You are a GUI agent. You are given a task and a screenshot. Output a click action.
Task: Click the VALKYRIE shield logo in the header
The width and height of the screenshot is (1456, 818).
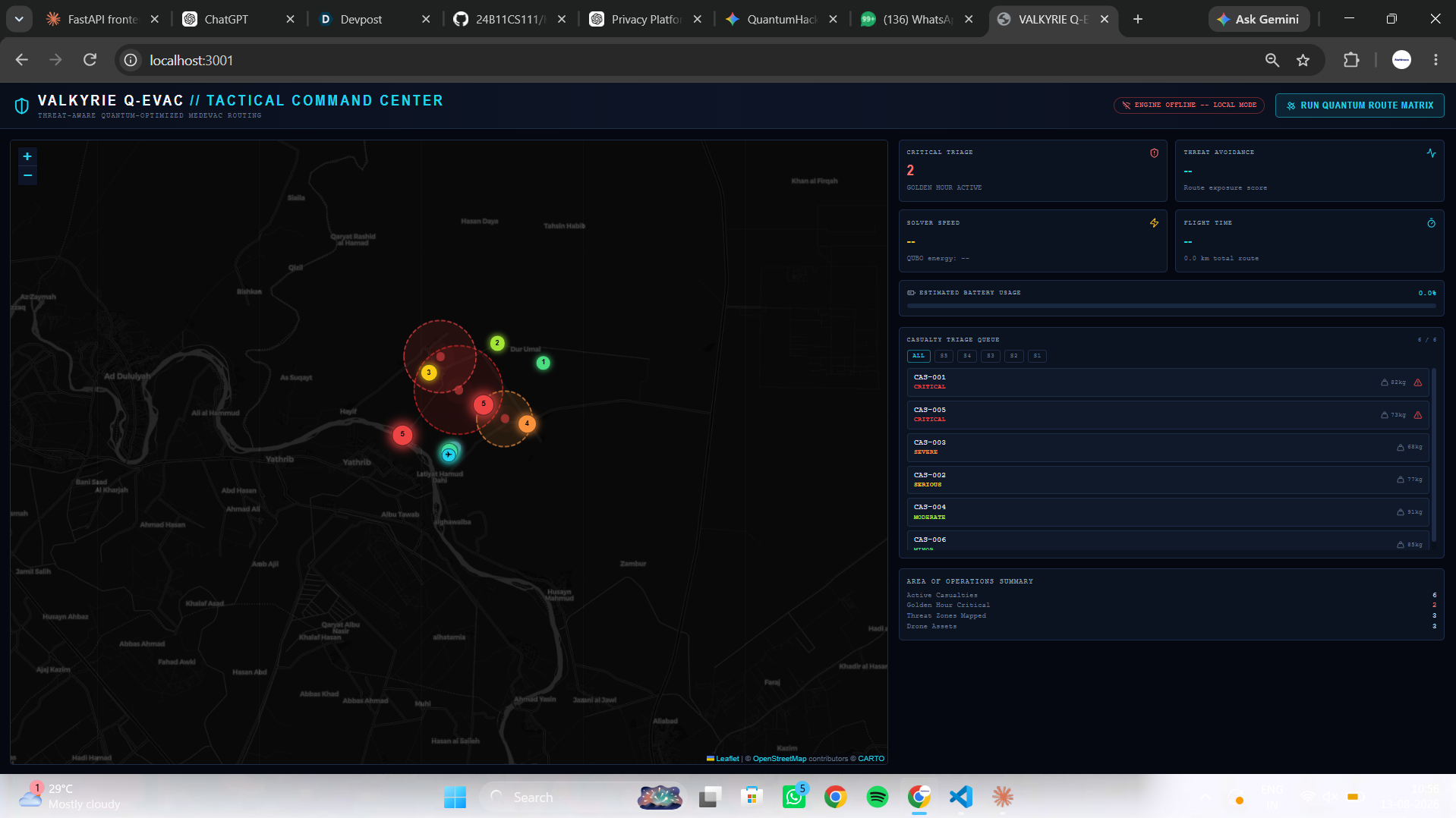click(22, 106)
